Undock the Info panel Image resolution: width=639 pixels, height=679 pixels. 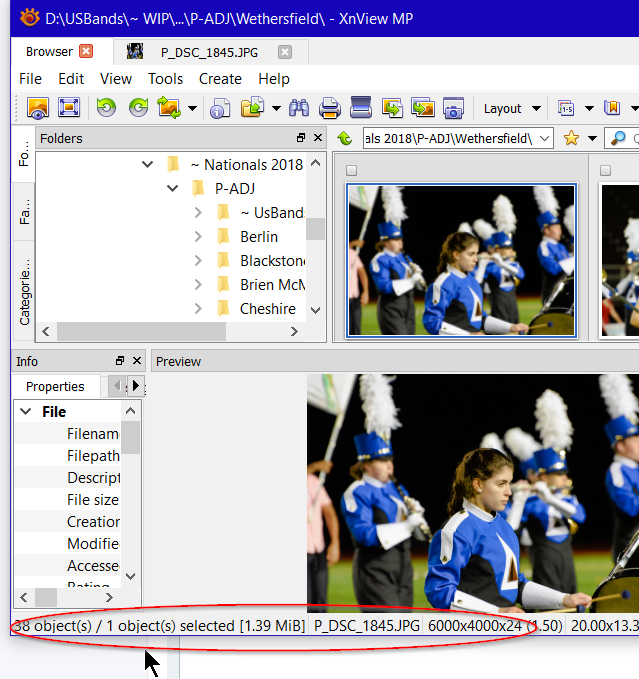(120, 360)
